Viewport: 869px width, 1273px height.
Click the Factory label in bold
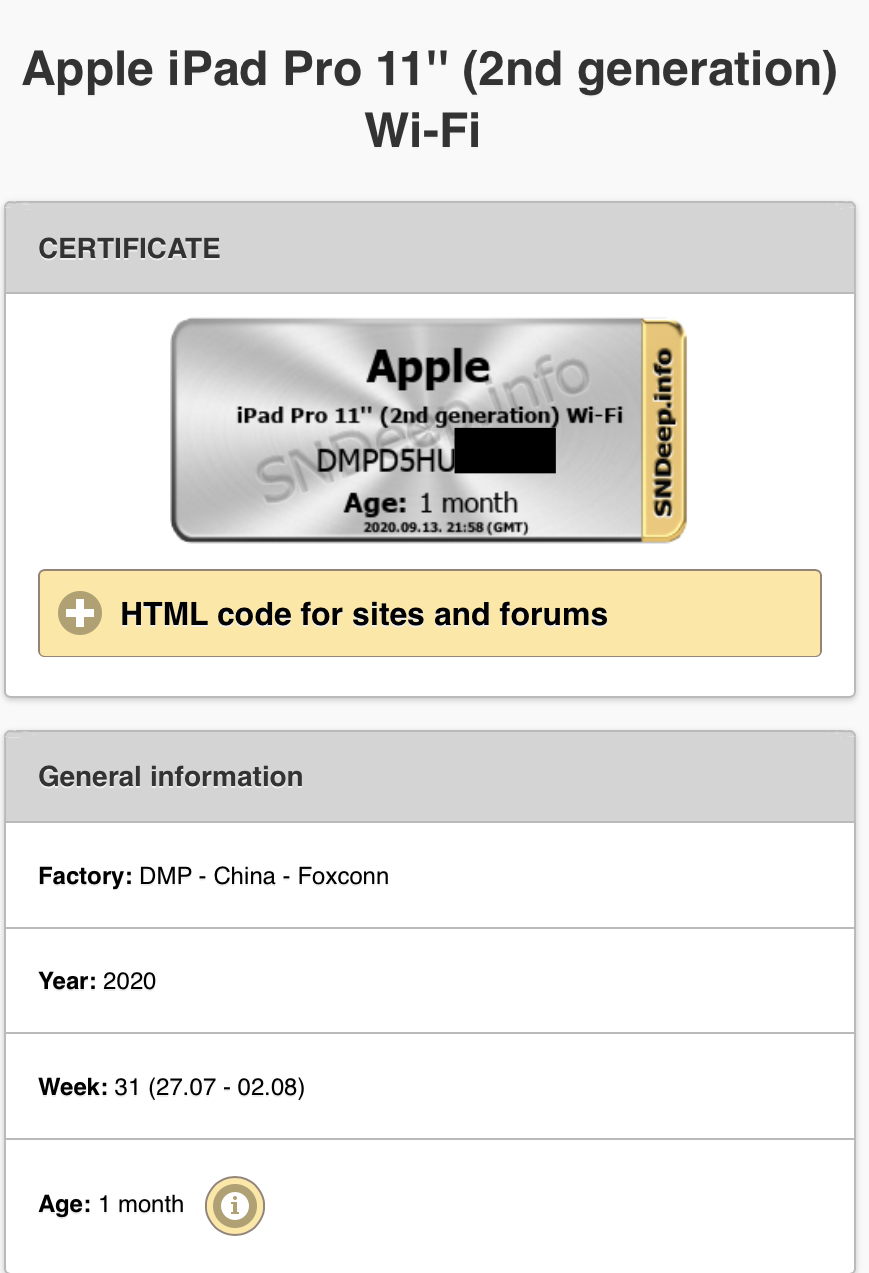click(x=85, y=877)
